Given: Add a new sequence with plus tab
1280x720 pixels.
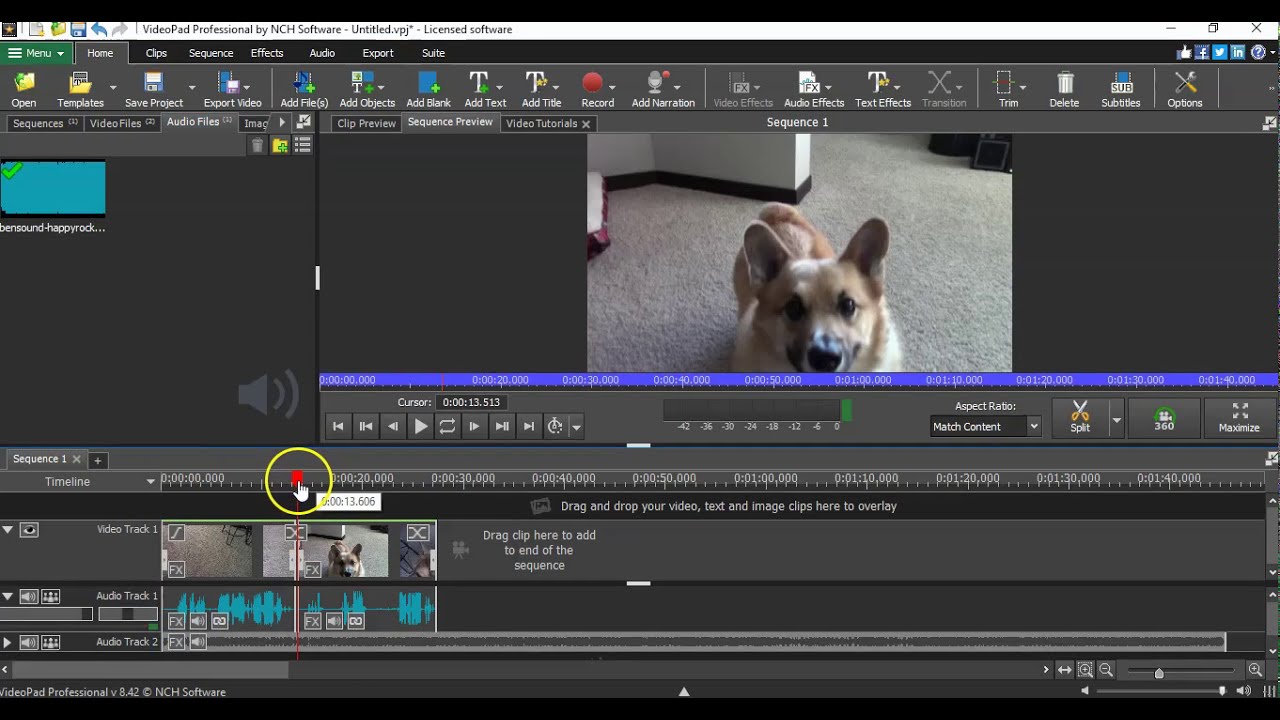Looking at the screenshot, I should [x=97, y=460].
